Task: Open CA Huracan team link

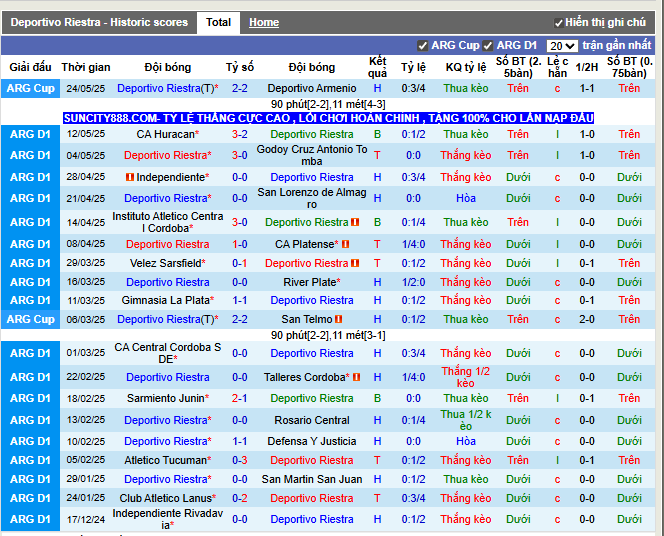Action: click(x=168, y=134)
